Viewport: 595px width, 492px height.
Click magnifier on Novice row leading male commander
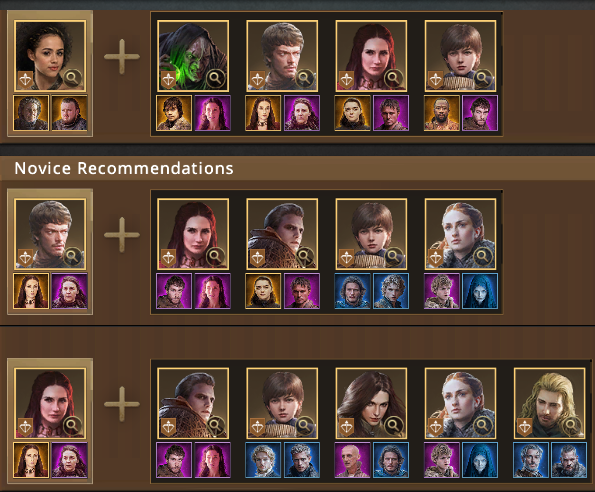click(72, 256)
